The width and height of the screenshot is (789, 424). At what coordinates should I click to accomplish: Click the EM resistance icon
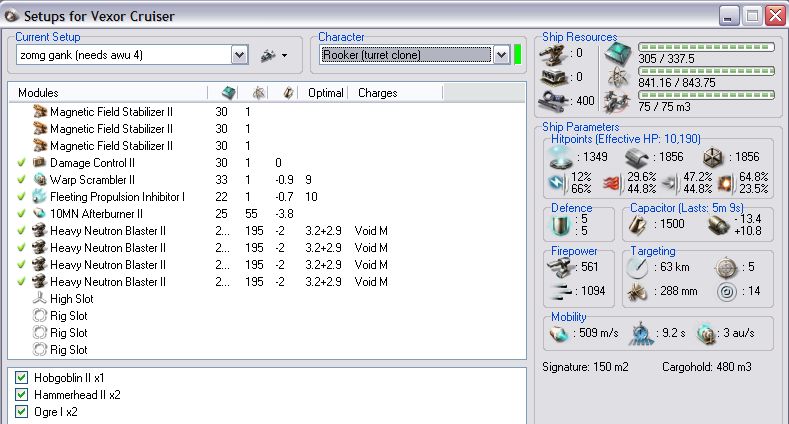[558, 182]
